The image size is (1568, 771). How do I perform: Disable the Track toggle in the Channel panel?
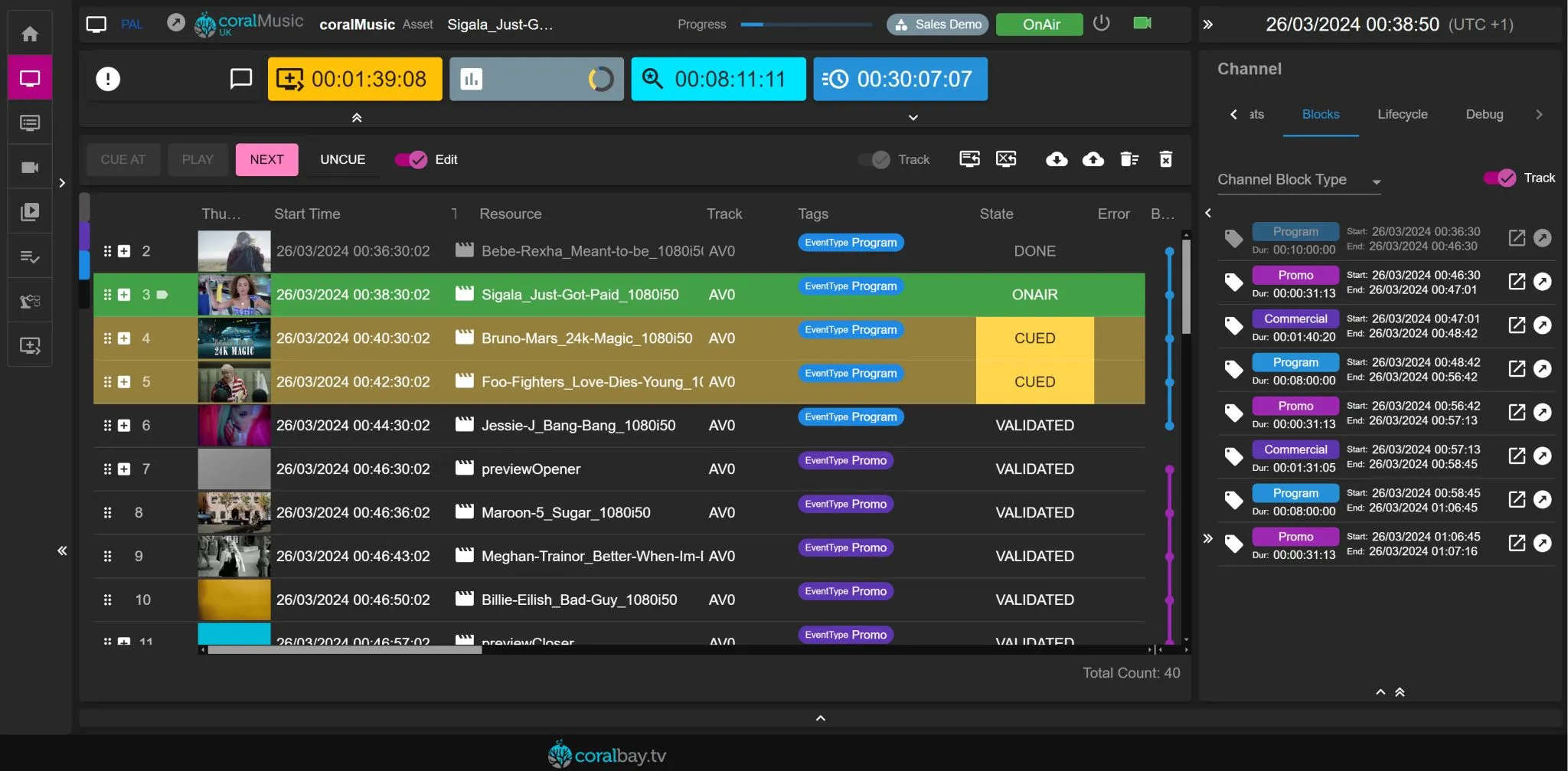click(x=1501, y=178)
